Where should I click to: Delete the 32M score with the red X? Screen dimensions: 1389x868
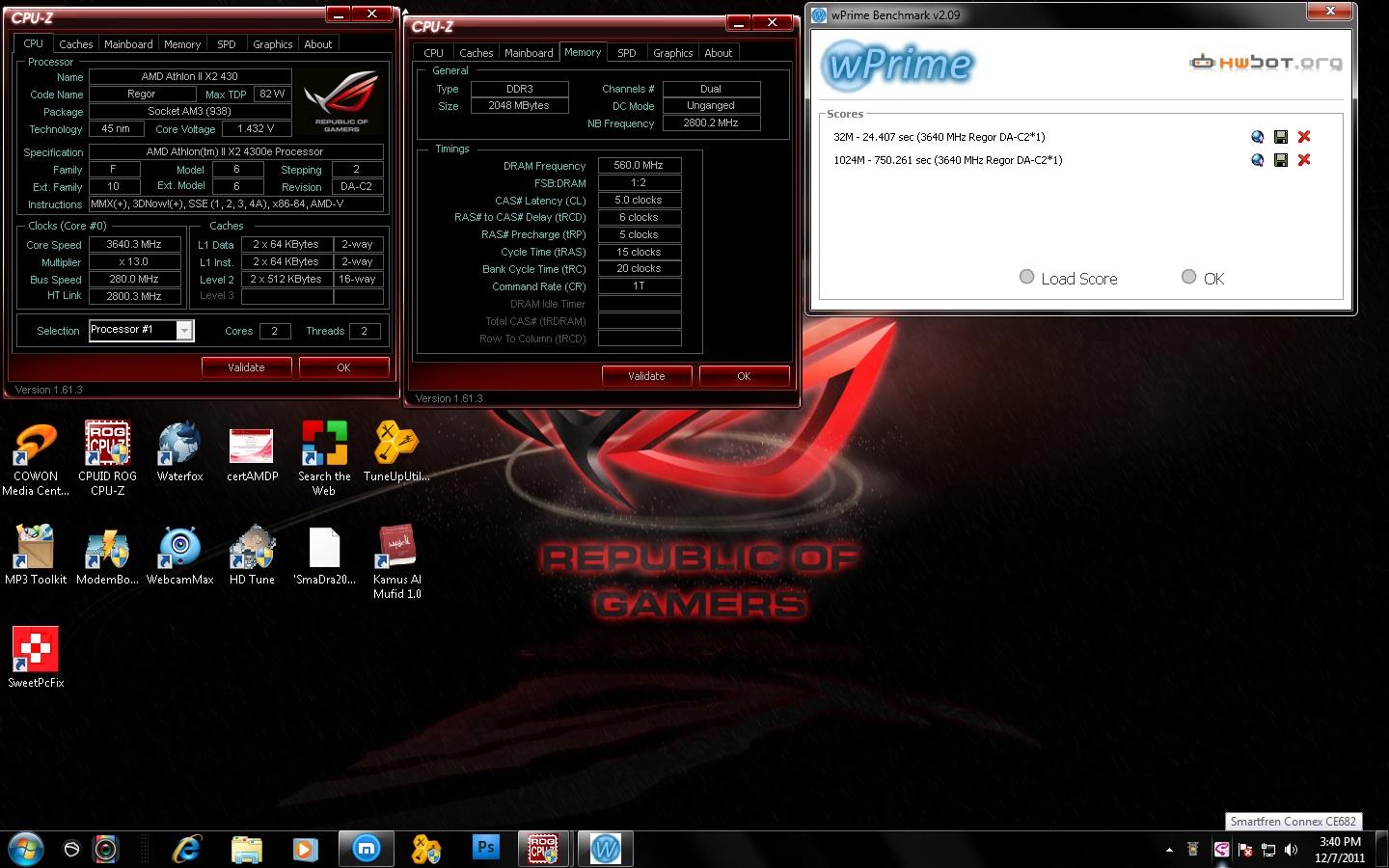[x=1304, y=137]
